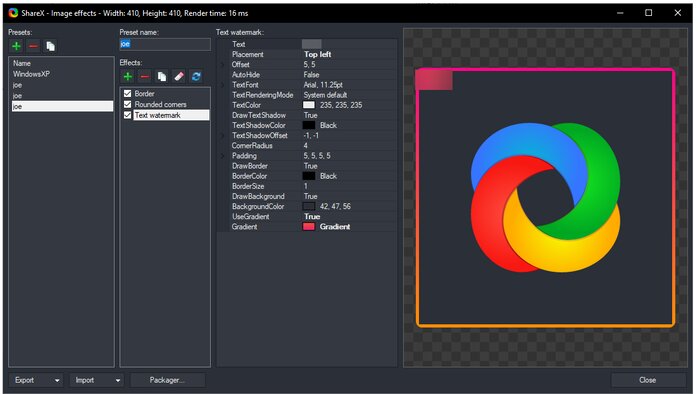Click the BackgroundColor swatch

(x=309, y=207)
